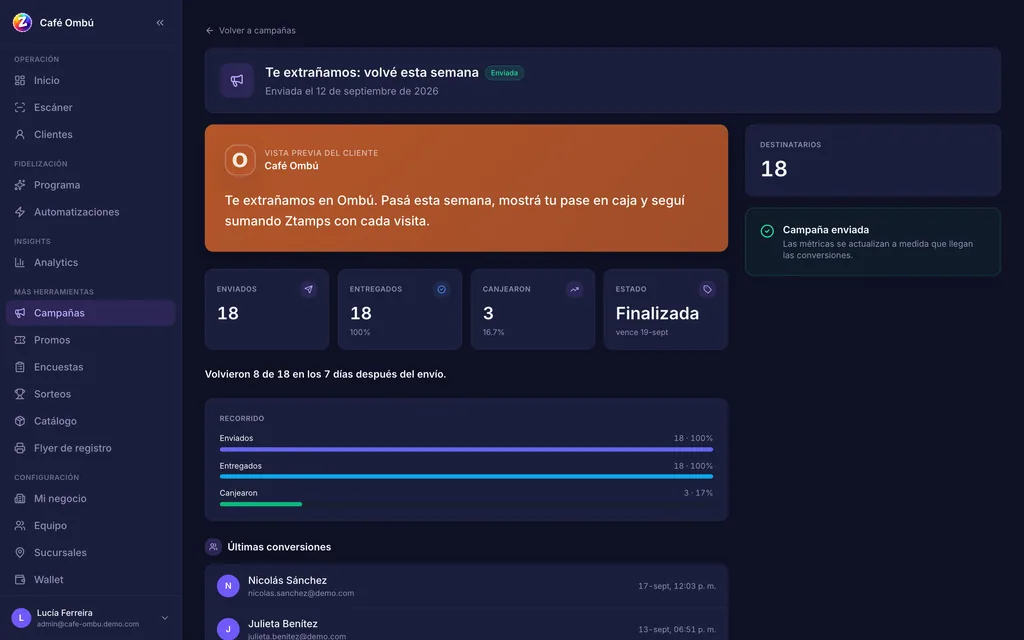
Task: Click the Enviada status badge
Action: [504, 73]
